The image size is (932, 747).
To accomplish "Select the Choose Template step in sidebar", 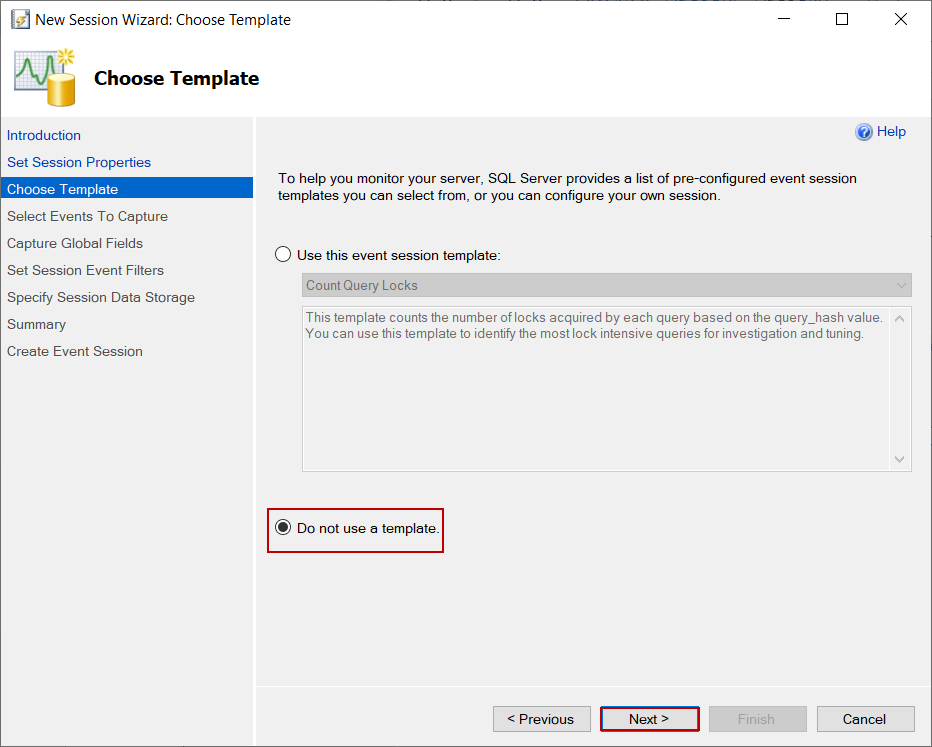I will click(62, 189).
